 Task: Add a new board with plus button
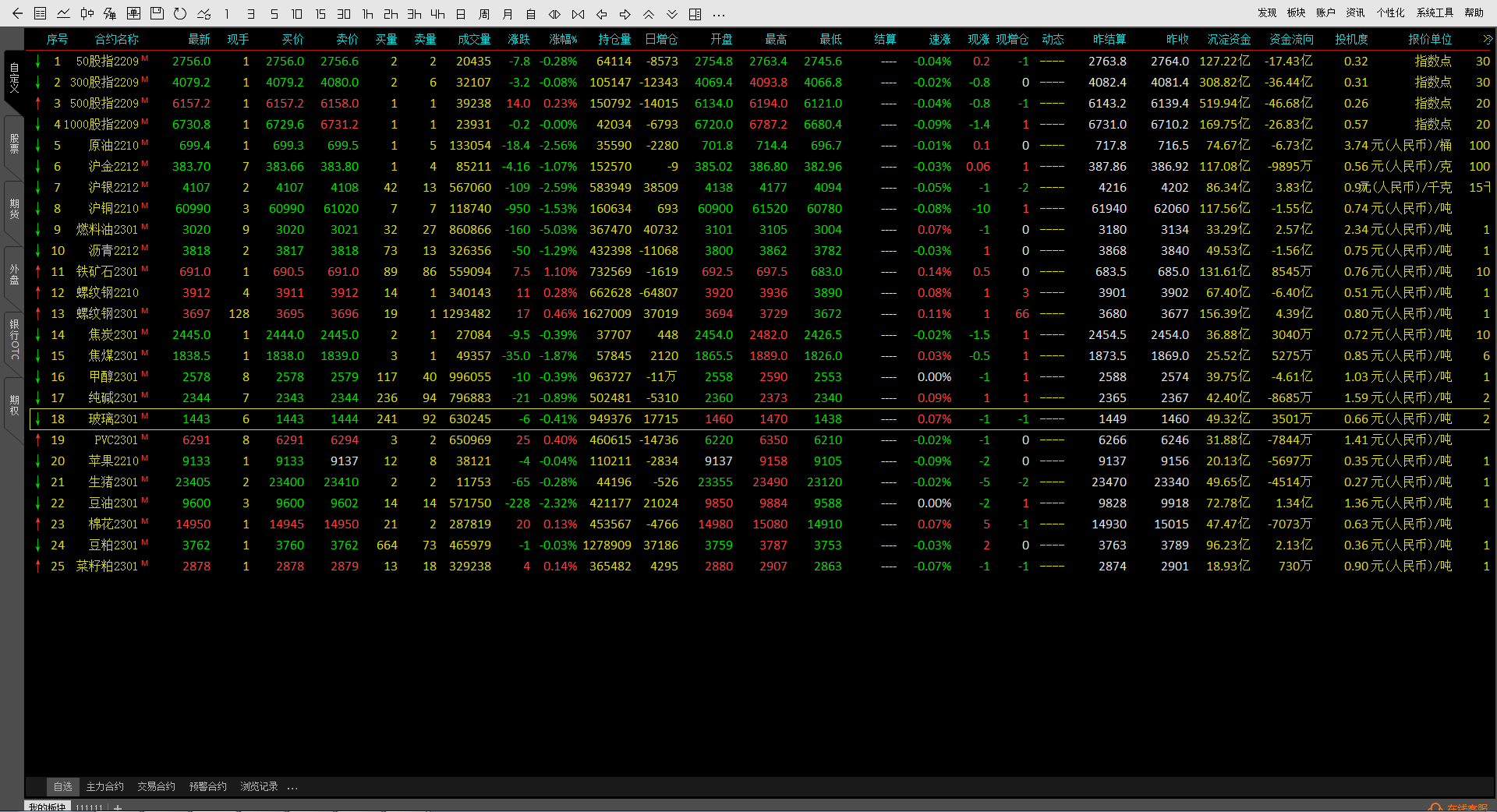tap(118, 807)
